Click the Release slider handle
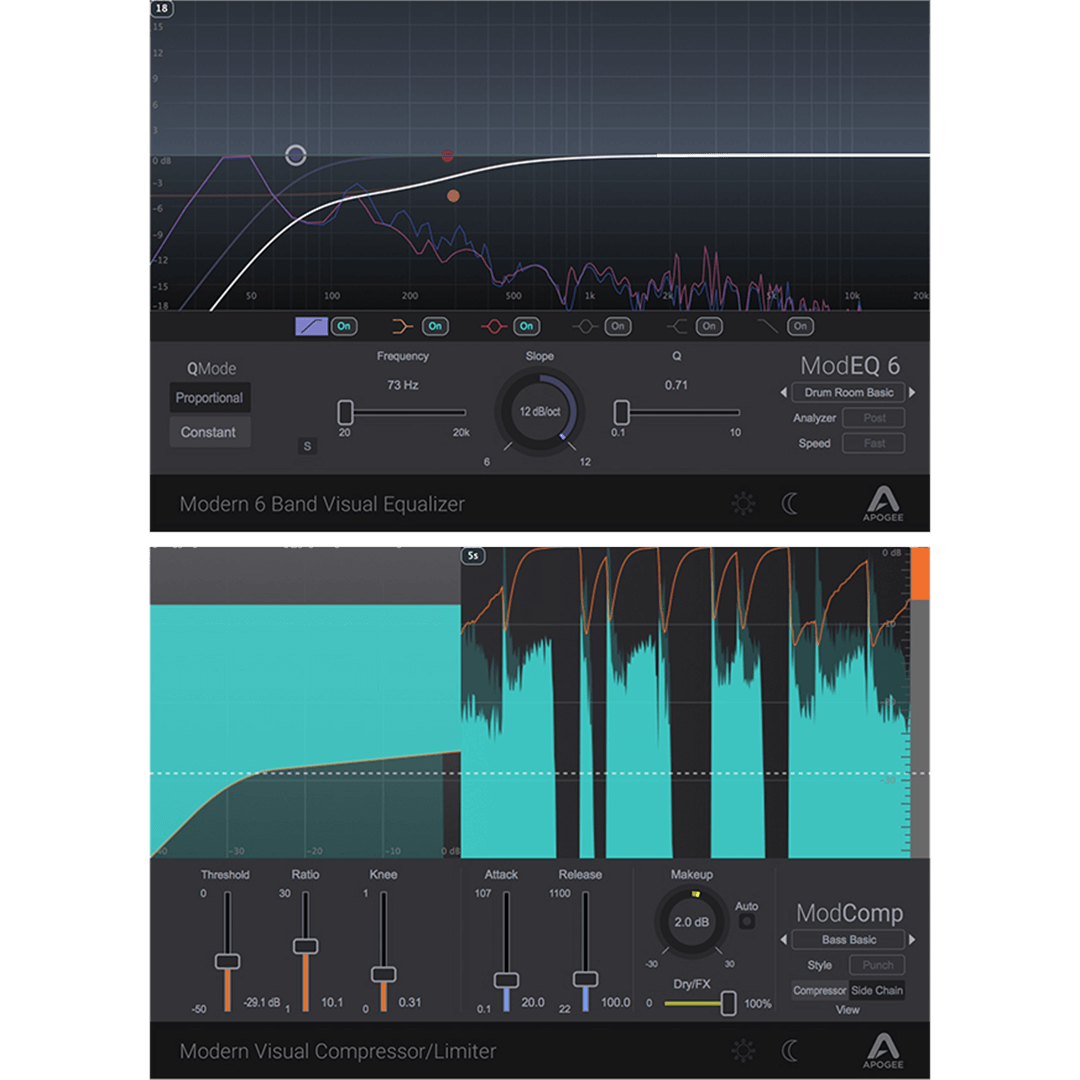Viewport: 1080px width, 1080px height. pos(585,979)
